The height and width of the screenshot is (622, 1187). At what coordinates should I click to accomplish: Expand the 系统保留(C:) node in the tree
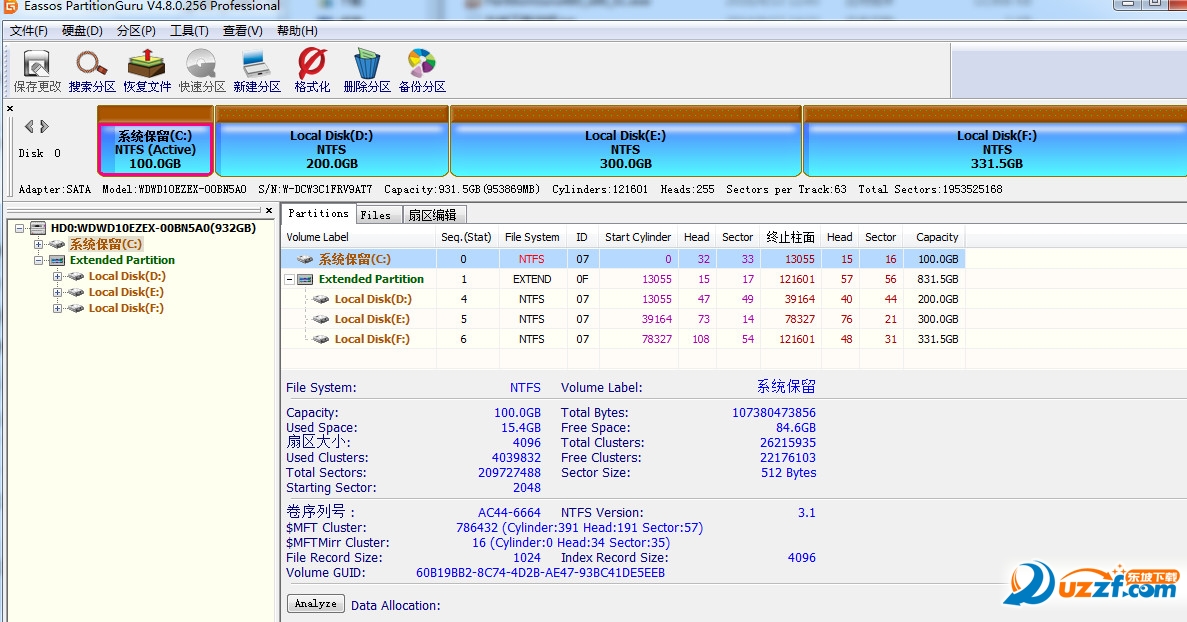tap(38, 244)
